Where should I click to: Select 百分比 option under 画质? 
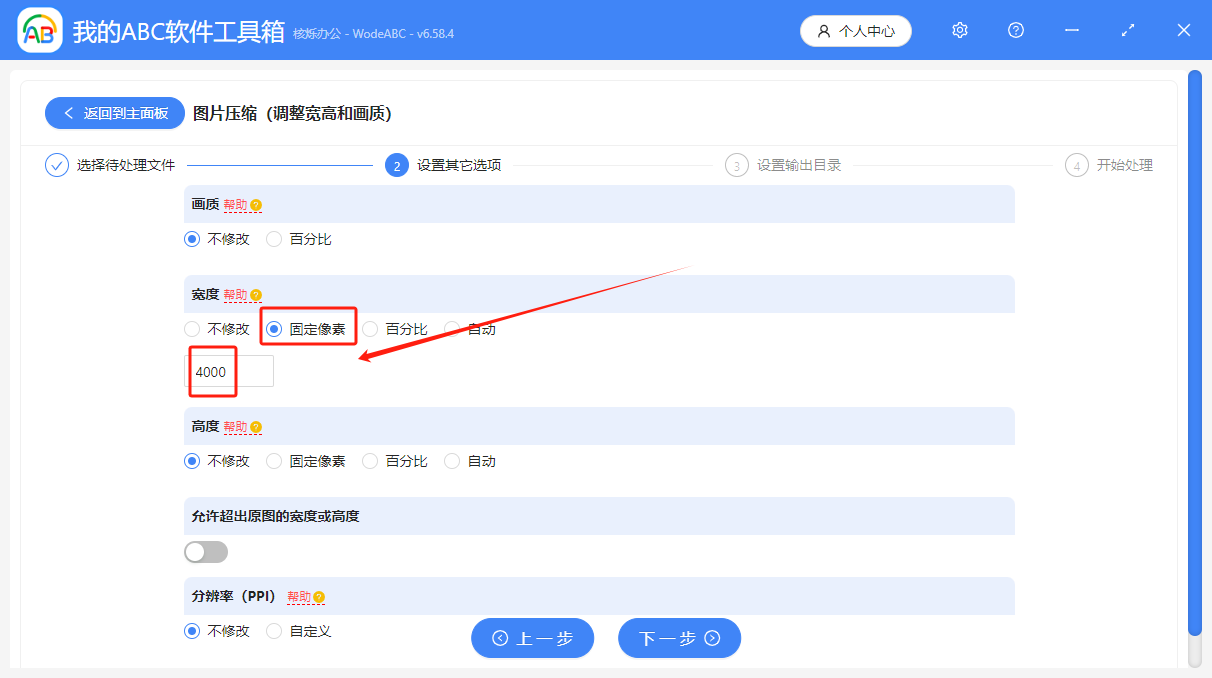(x=275, y=239)
